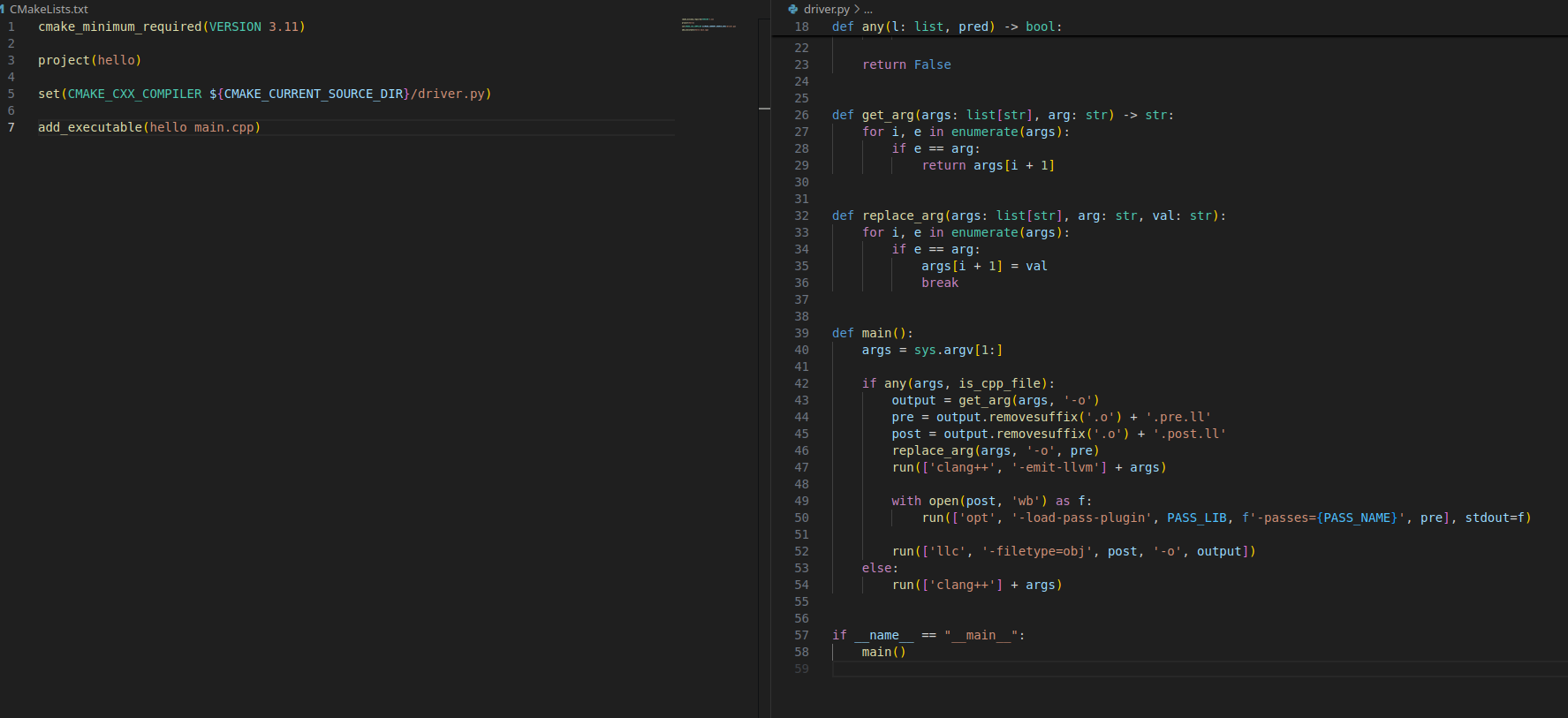Screen dimensions: 1568x718
Task: Click 'return False' on line 23
Action: click(x=906, y=64)
